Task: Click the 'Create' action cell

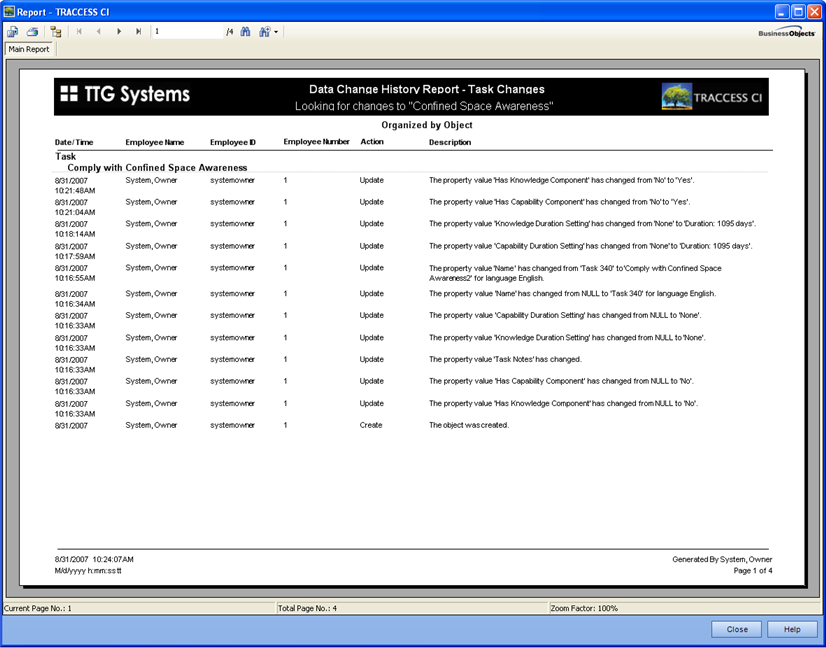Action: click(371, 425)
